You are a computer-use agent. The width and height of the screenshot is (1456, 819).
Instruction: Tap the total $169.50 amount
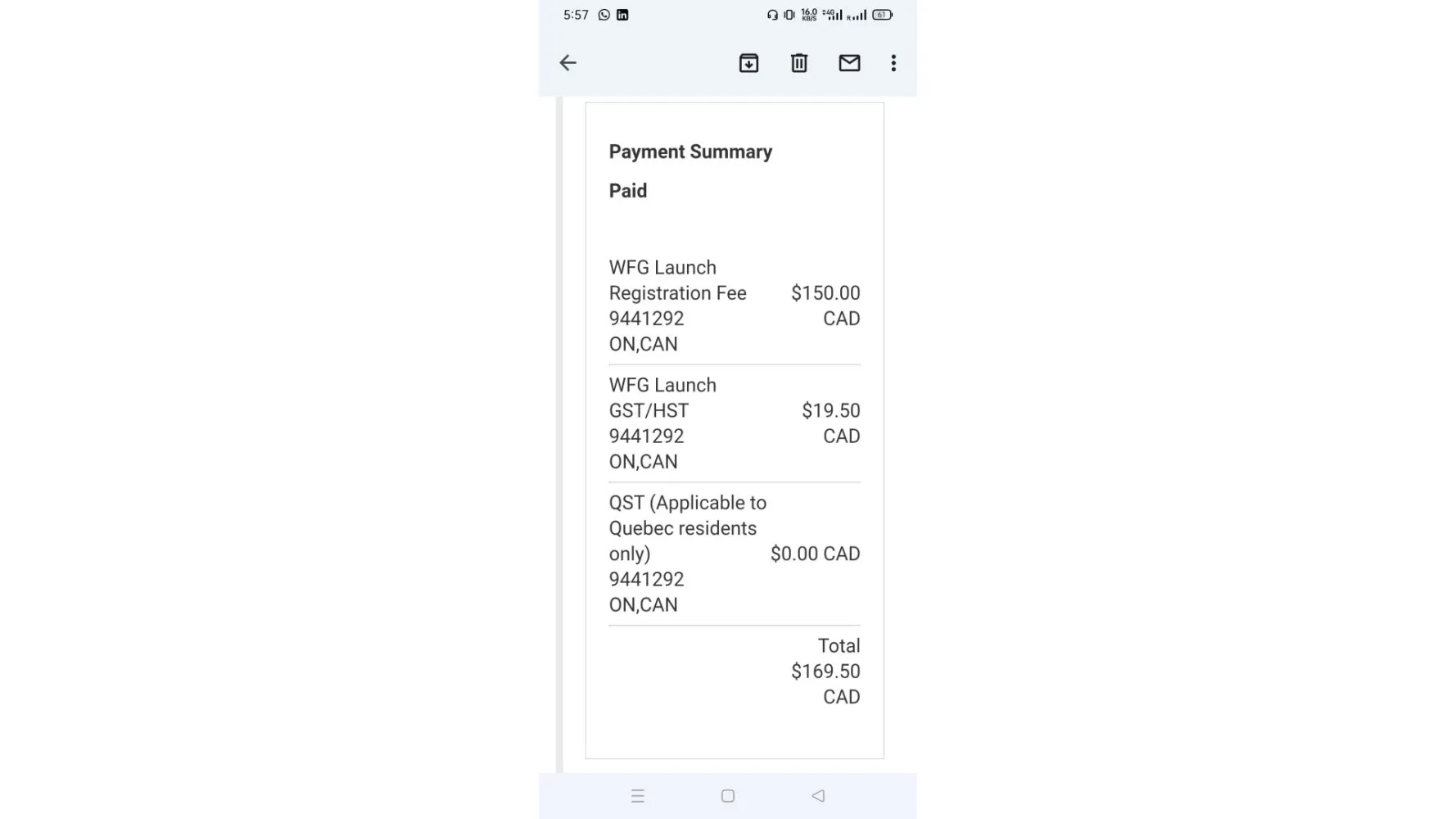pos(825,672)
